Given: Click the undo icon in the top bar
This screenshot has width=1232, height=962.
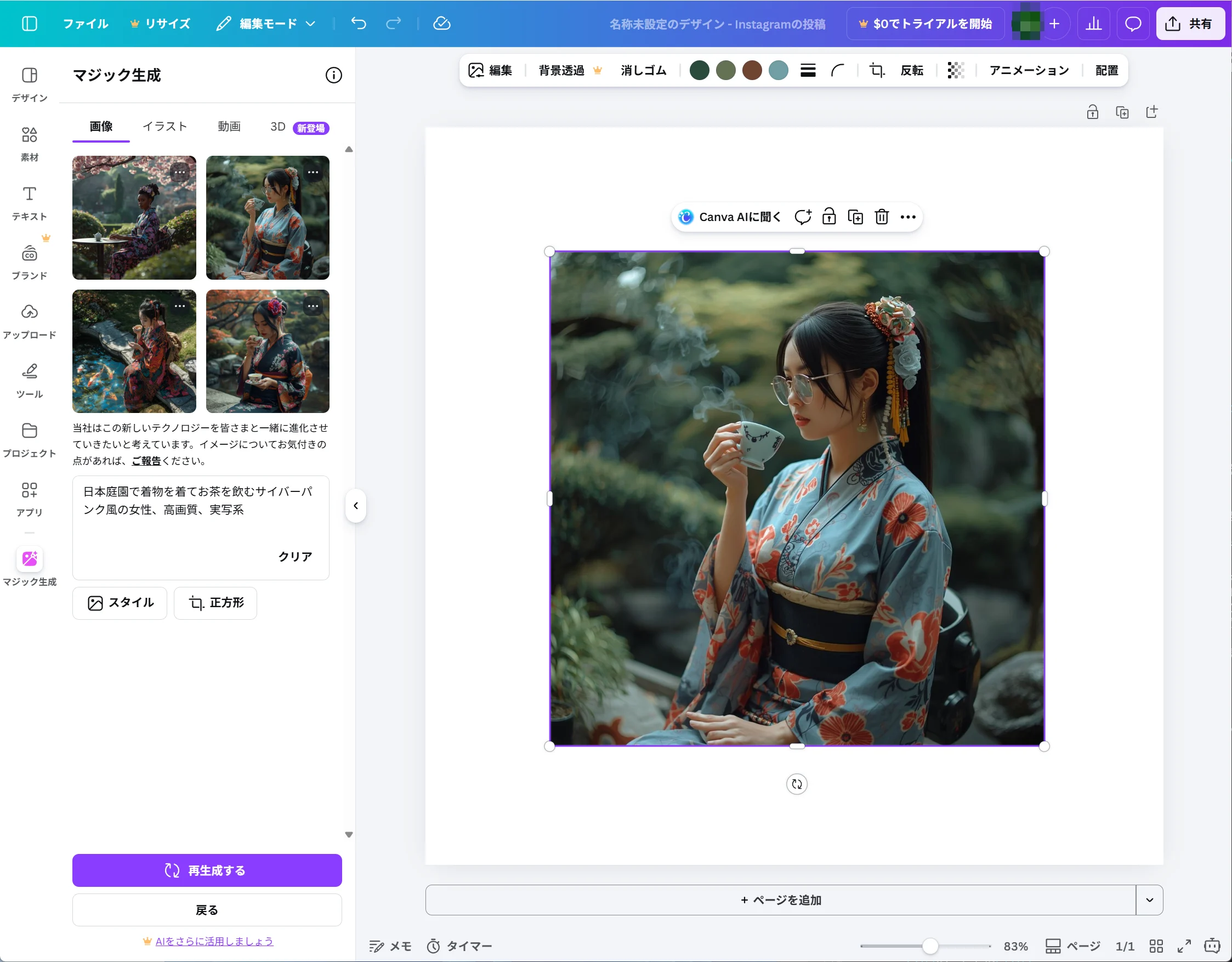Looking at the screenshot, I should (x=358, y=23).
